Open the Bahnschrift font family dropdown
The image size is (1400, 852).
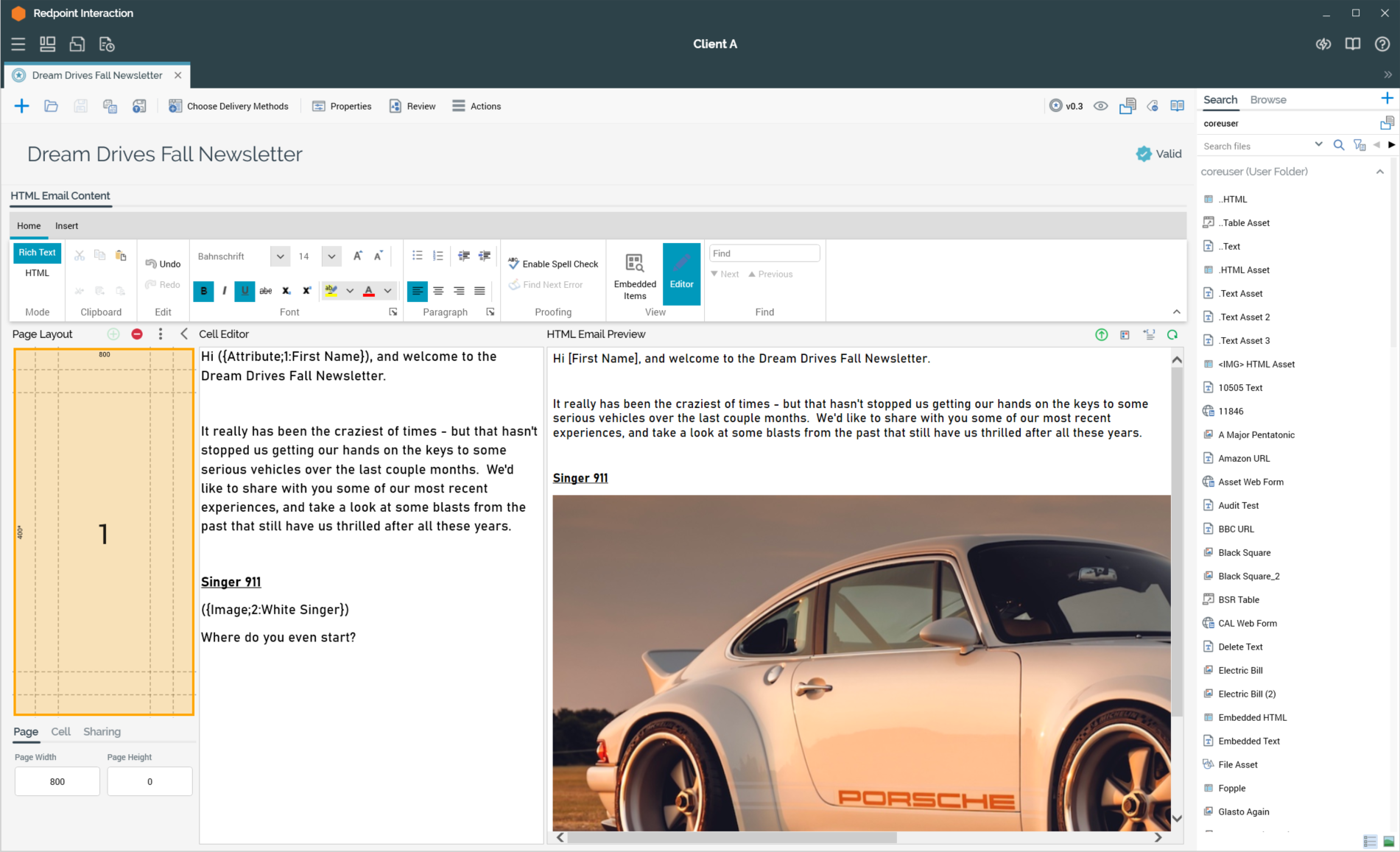pyautogui.click(x=280, y=256)
